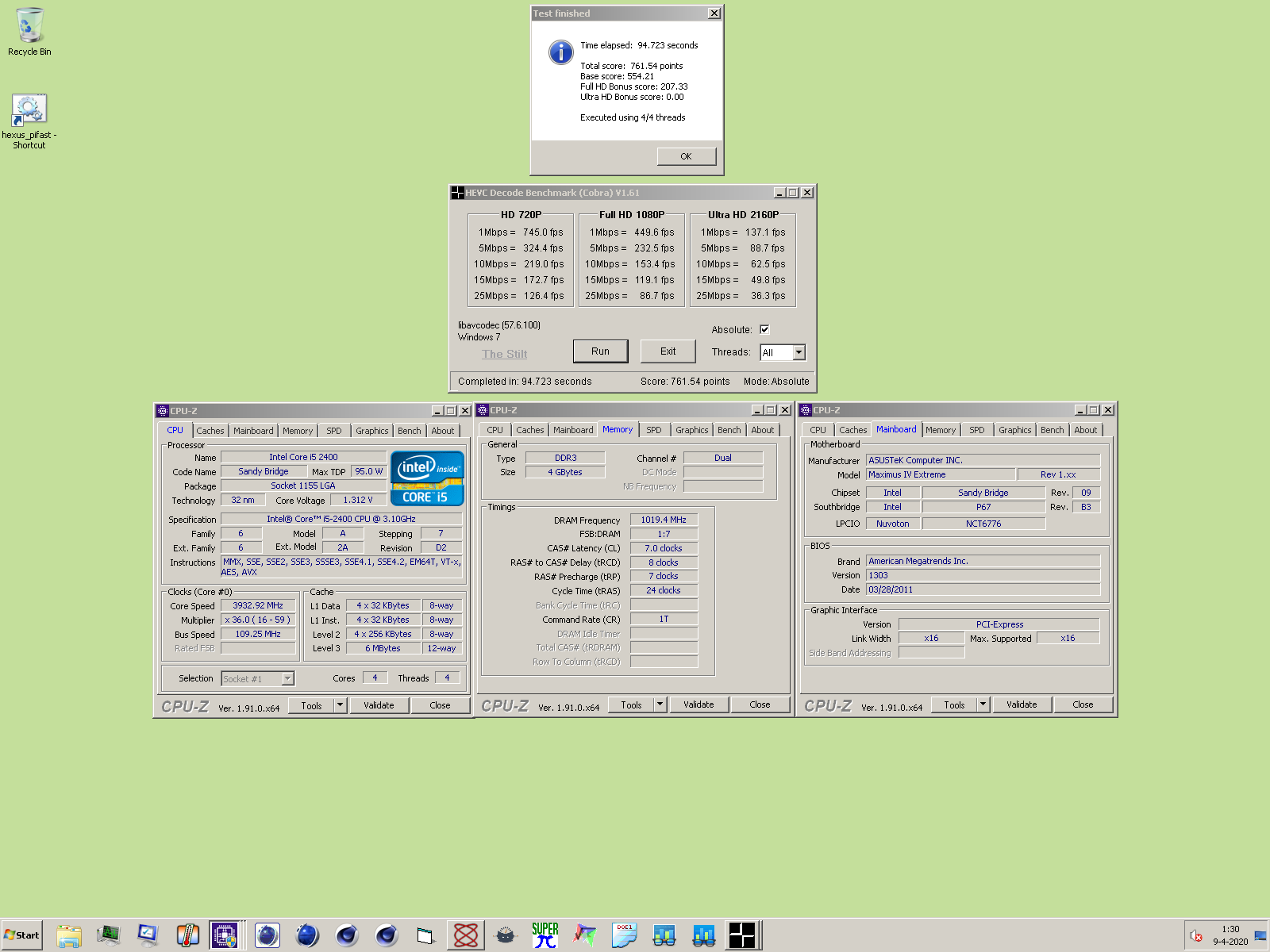Click the monitor with checkmark taskbar icon

(x=148, y=935)
